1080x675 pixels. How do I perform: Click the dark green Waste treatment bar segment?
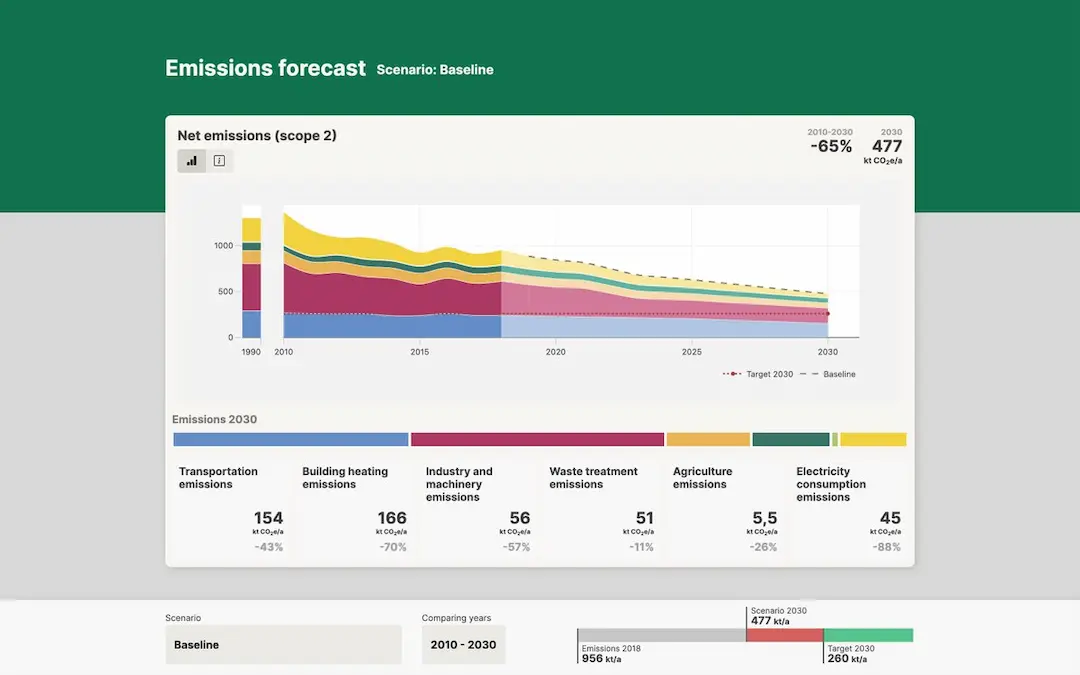[790, 439]
